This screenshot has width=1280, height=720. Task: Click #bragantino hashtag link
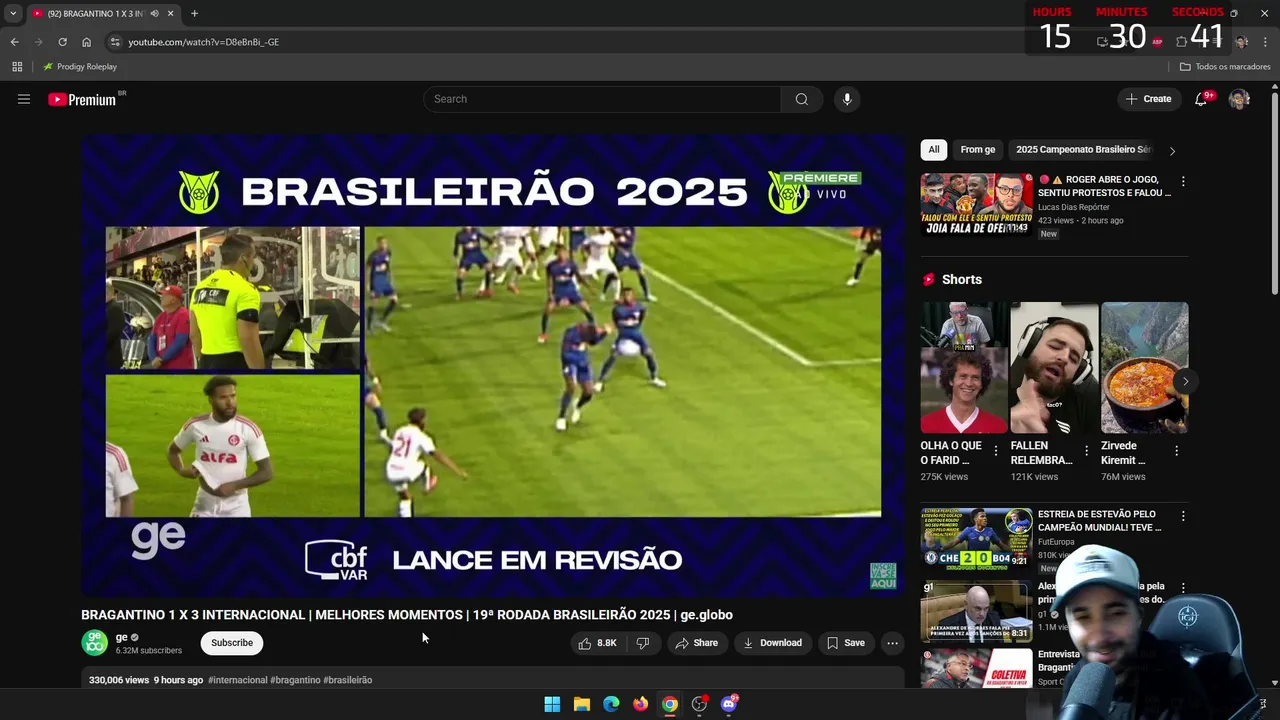point(295,680)
